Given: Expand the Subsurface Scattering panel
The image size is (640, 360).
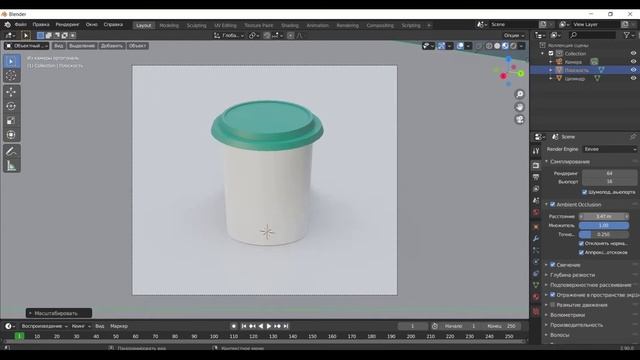Looking at the screenshot, I should tap(590, 285).
